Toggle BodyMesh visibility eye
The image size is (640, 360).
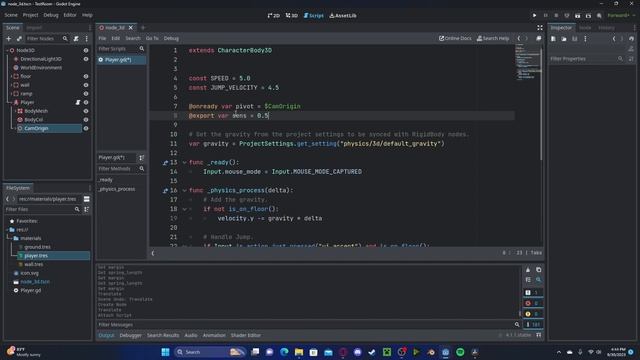tap(86, 111)
